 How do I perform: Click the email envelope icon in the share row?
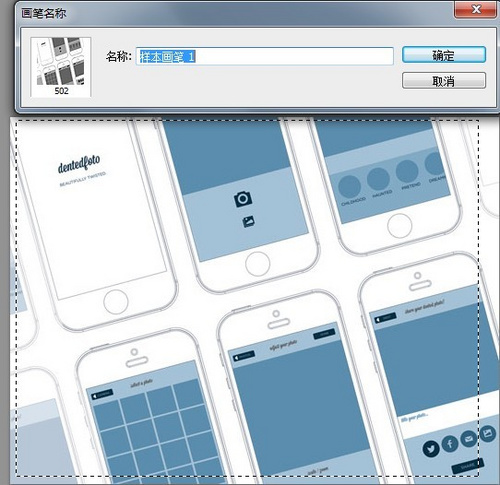click(469, 439)
